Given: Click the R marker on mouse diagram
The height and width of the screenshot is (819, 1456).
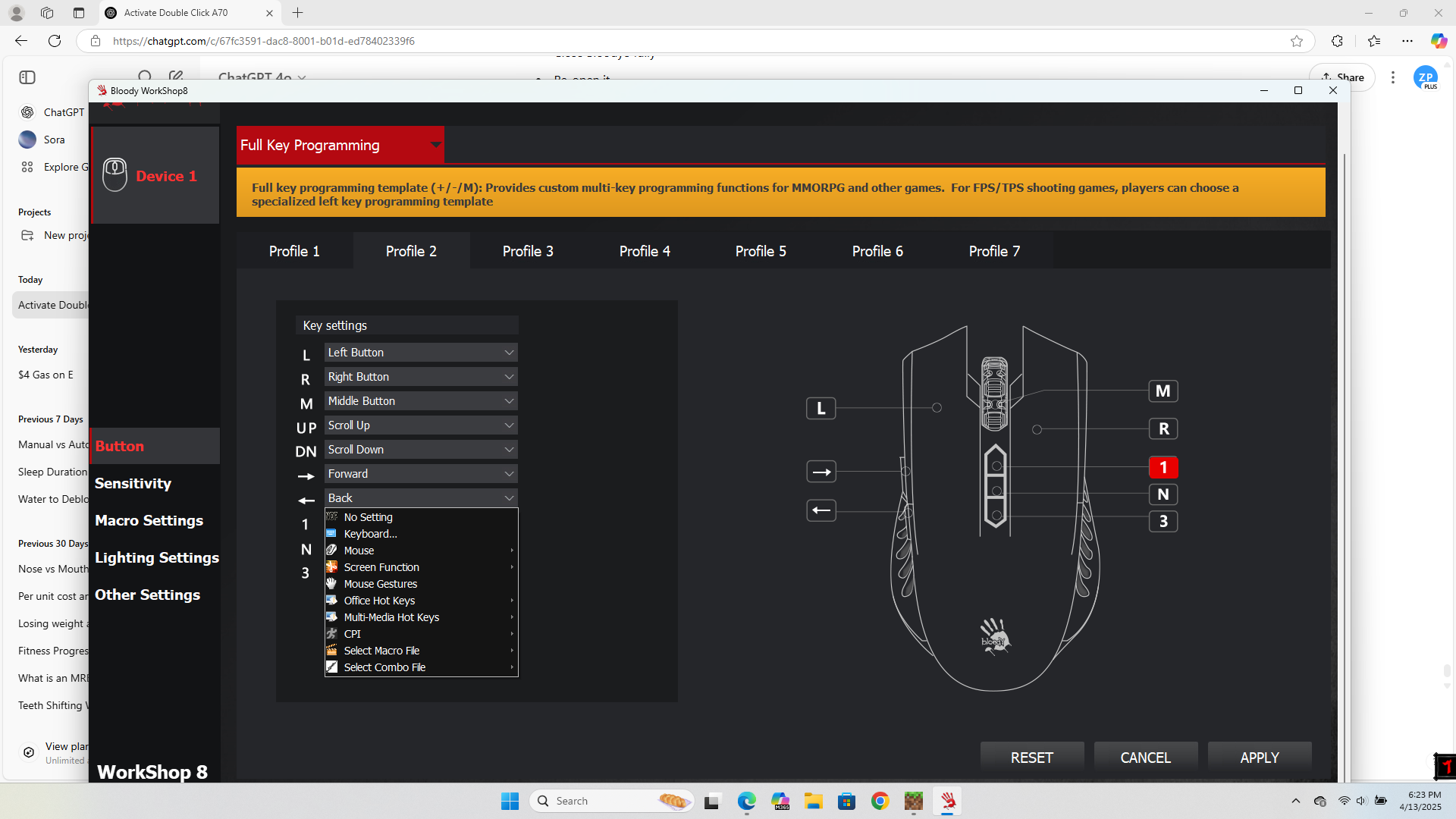Looking at the screenshot, I should pos(1163,429).
